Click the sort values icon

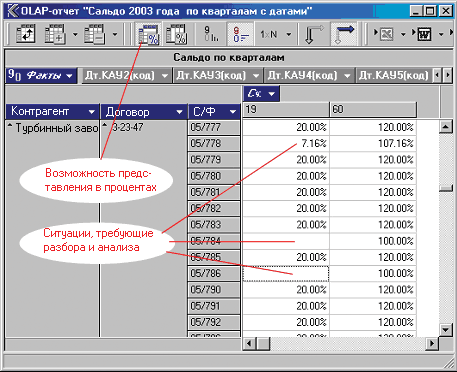(x=211, y=34)
